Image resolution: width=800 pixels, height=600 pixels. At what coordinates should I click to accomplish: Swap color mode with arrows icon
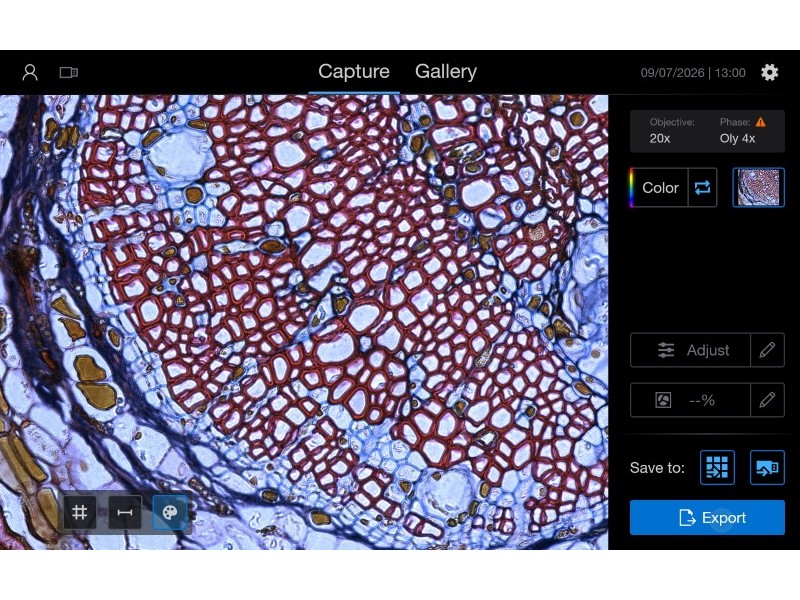coord(703,187)
